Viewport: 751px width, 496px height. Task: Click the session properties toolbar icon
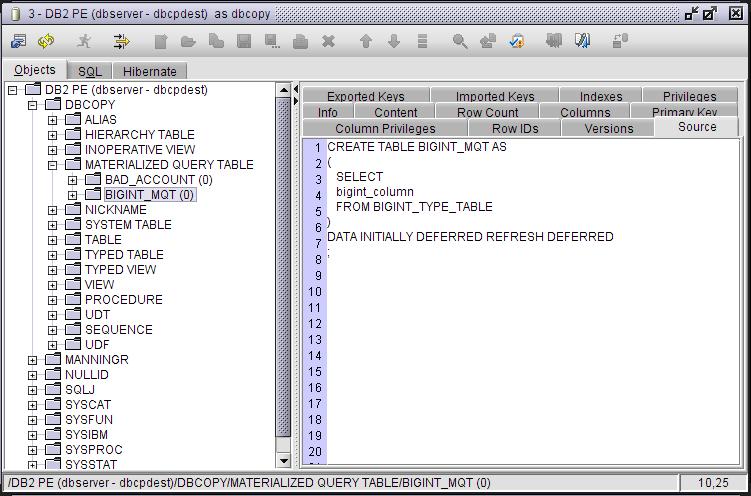18,42
